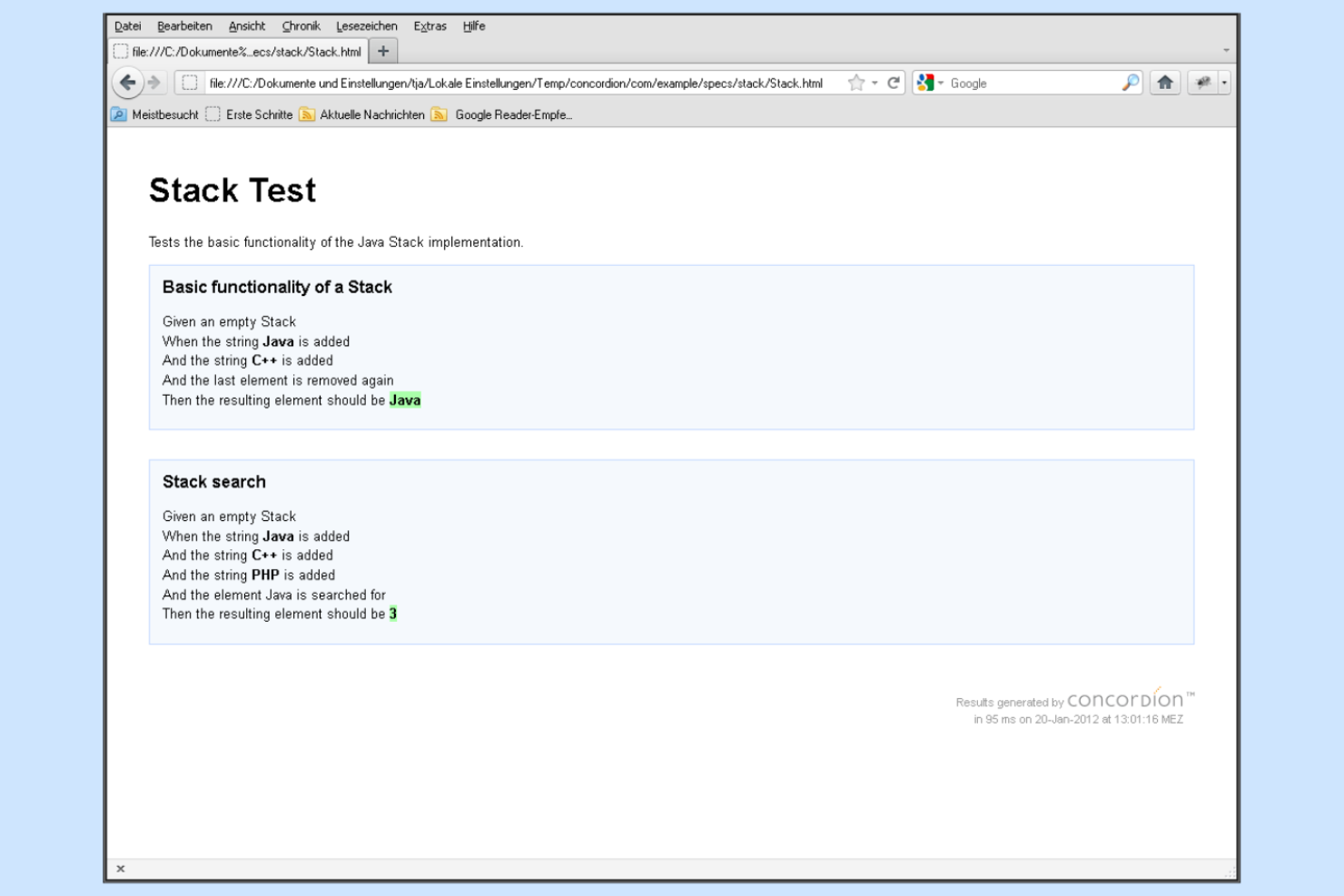Click the page favicon in the address bar
The width and height of the screenshot is (1344, 896).
point(190,82)
